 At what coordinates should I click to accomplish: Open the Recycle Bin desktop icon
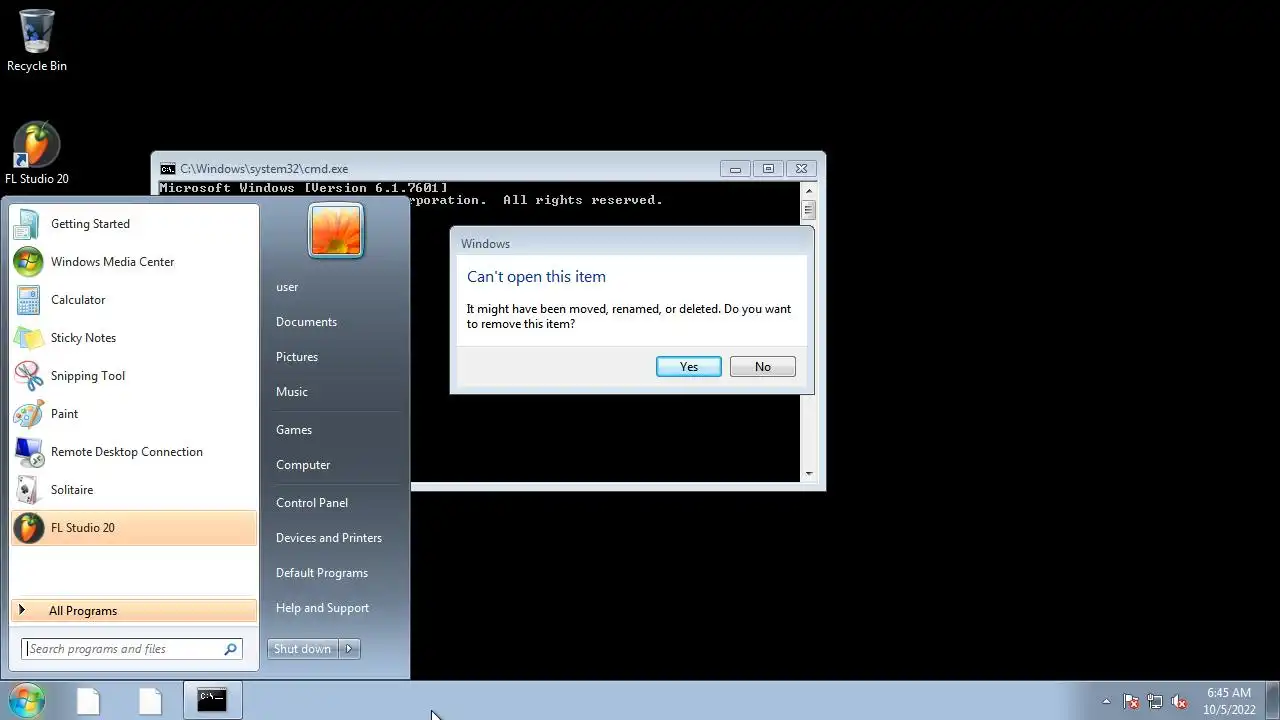coord(37,40)
